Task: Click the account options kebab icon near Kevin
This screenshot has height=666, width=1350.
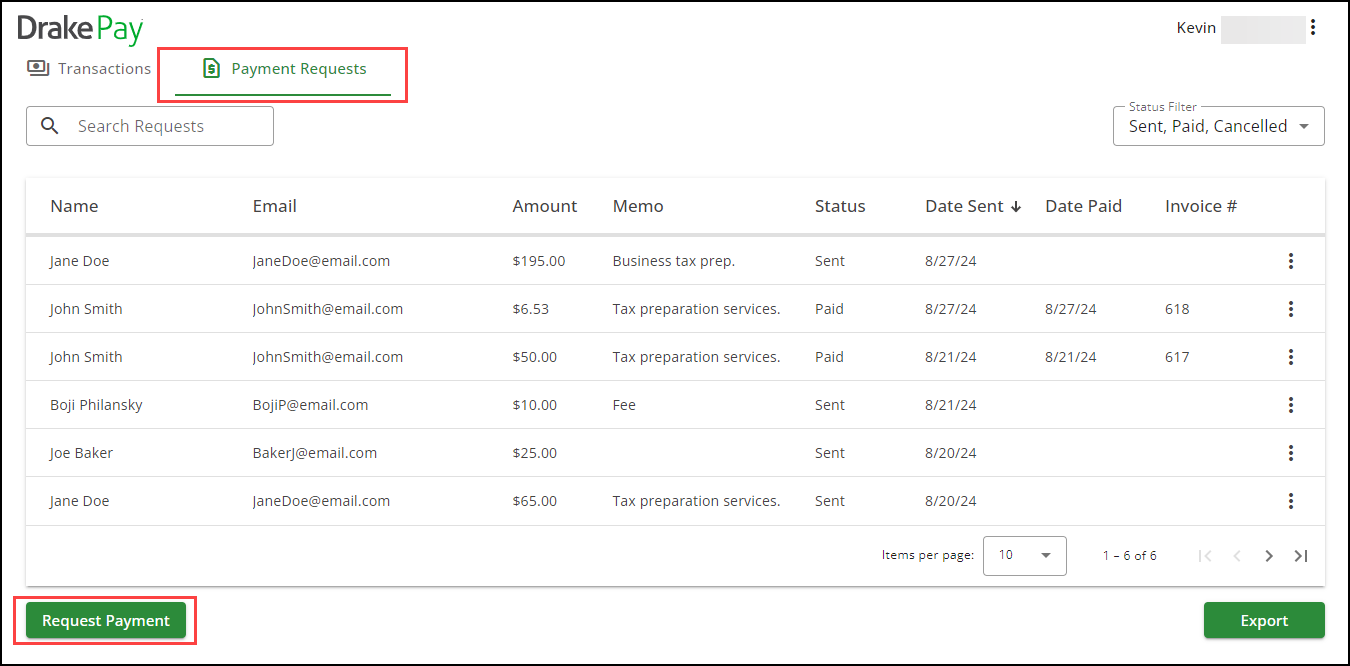Action: click(1313, 27)
